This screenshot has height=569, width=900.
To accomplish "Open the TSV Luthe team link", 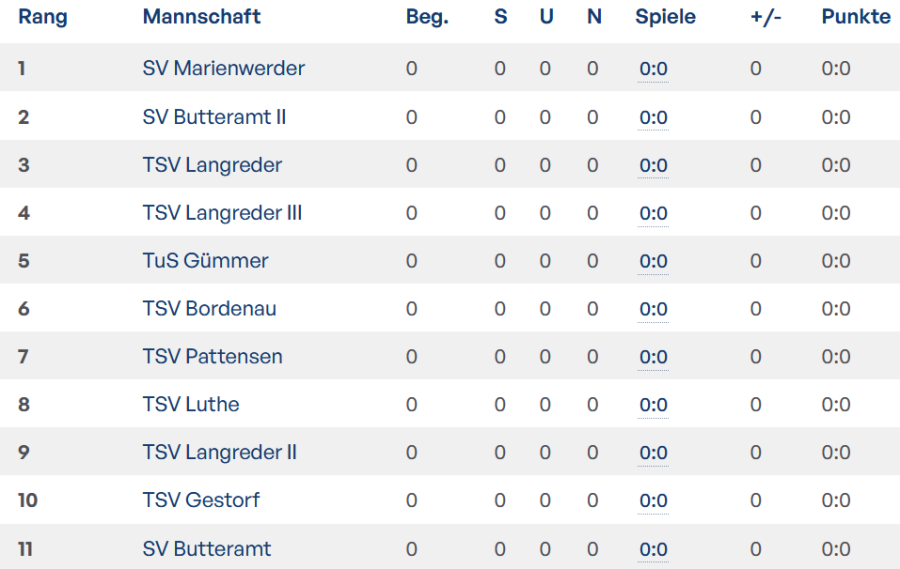I will pos(191,405).
